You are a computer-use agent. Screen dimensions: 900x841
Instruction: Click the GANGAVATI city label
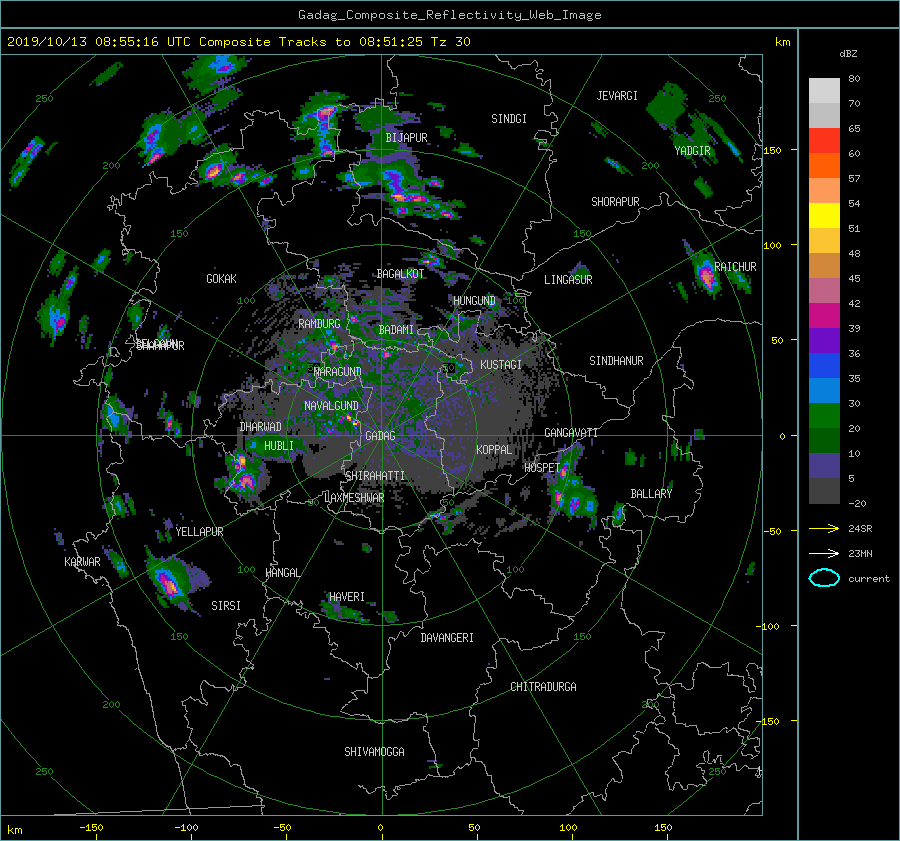pos(571,433)
